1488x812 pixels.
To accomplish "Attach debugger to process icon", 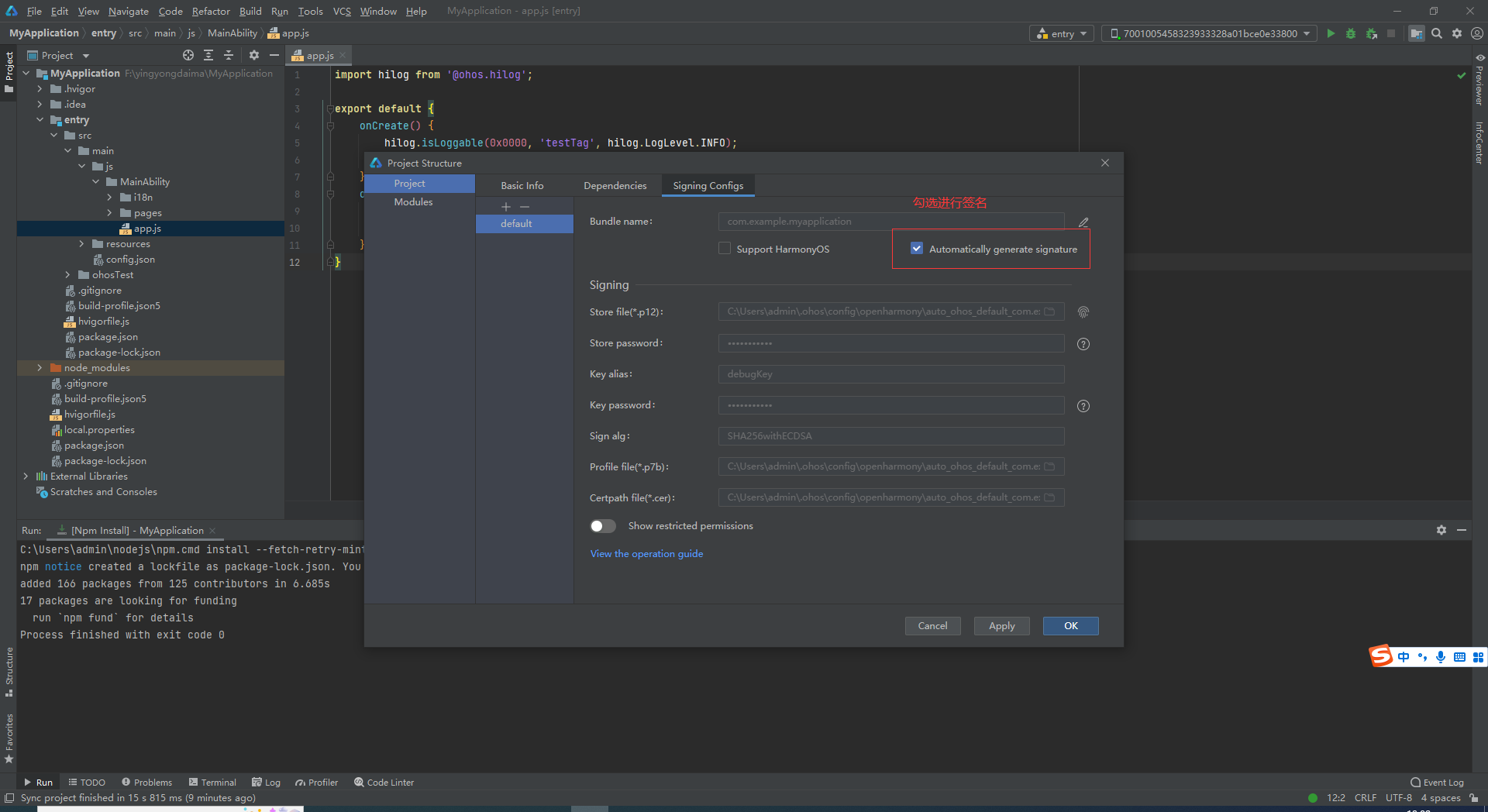I will [x=1372, y=33].
